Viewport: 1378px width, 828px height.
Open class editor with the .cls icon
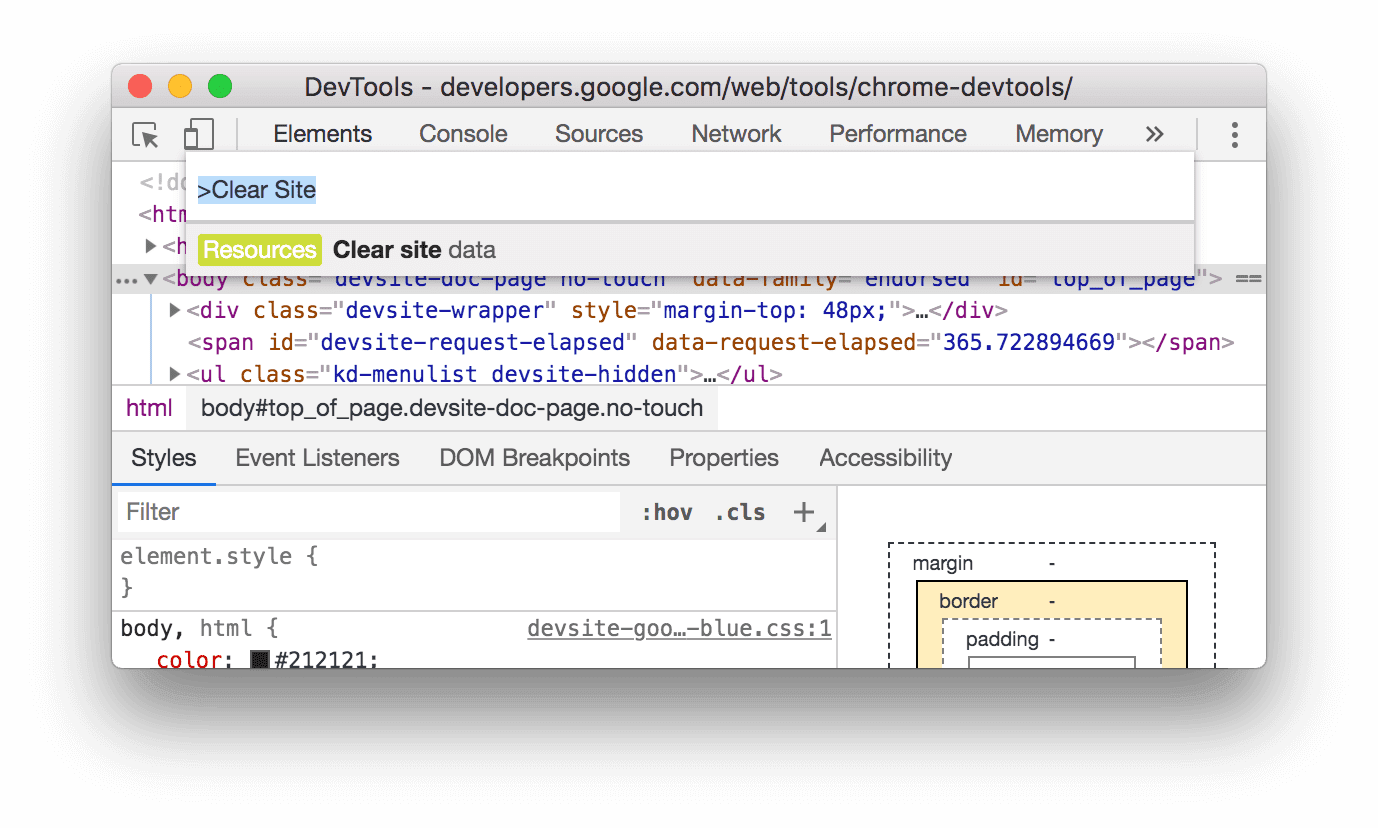[x=740, y=511]
